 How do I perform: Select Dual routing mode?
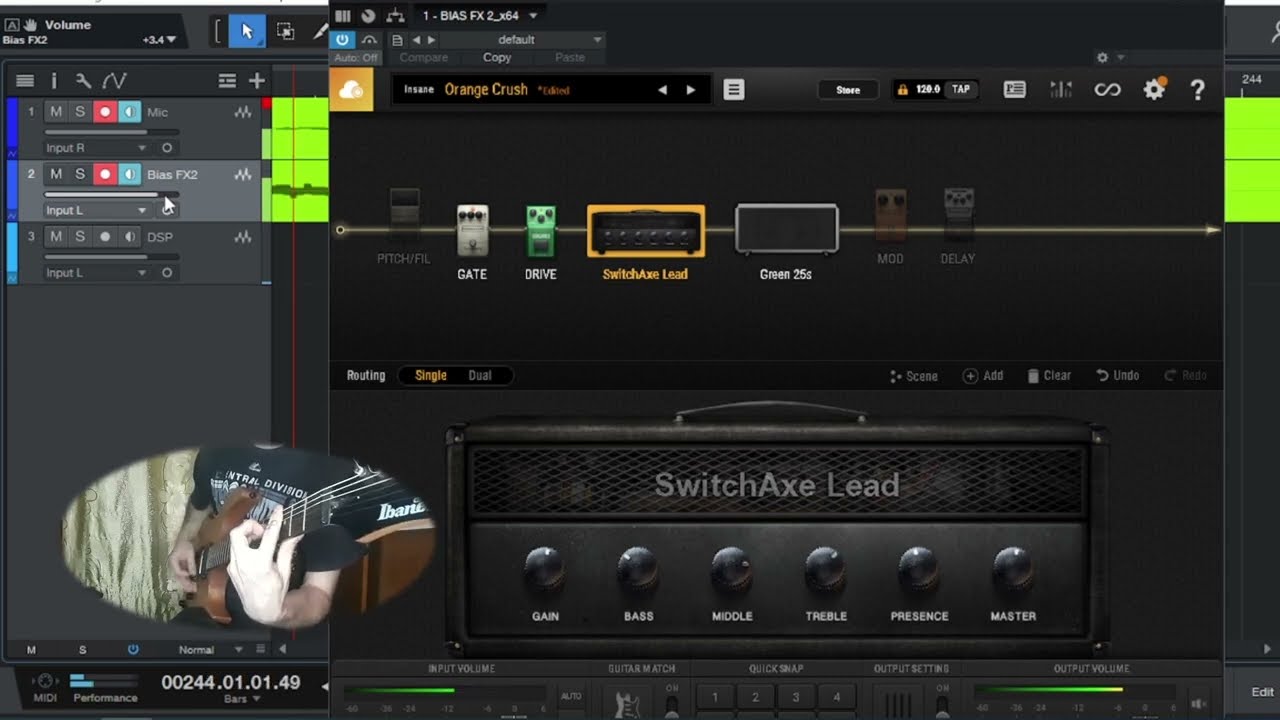click(x=480, y=375)
